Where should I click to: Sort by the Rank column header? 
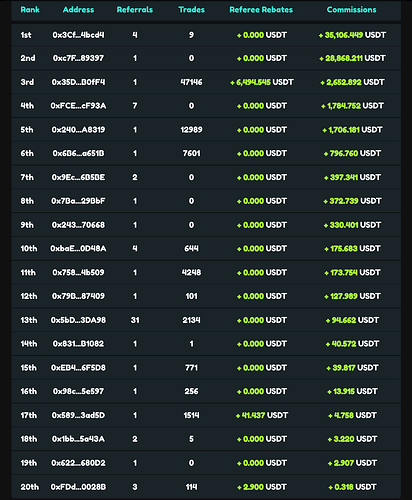(30, 10)
